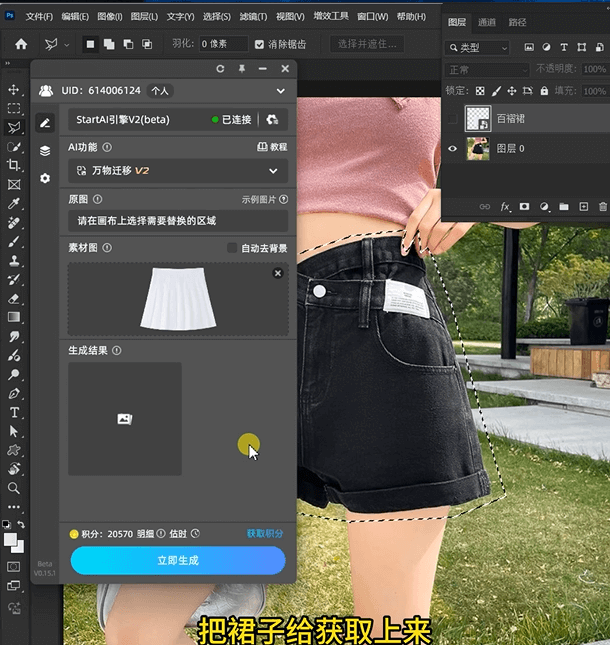Select the Brush tool

(x=14, y=241)
